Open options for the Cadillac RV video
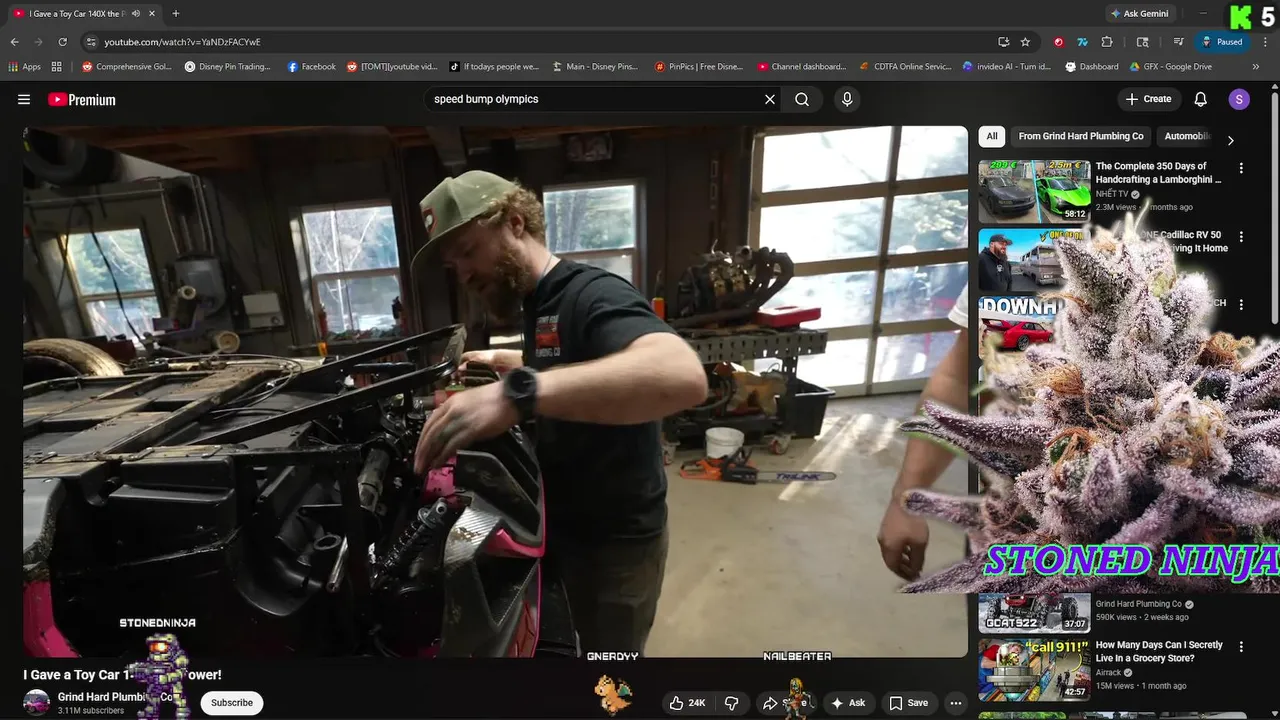 coord(1241,237)
